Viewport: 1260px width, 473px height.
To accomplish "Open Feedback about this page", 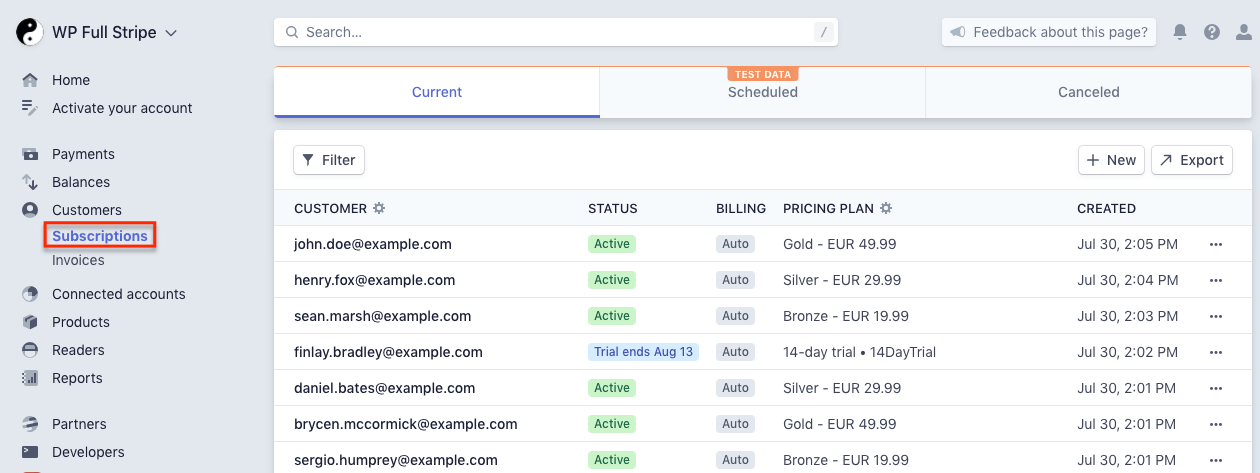I will coord(1049,32).
